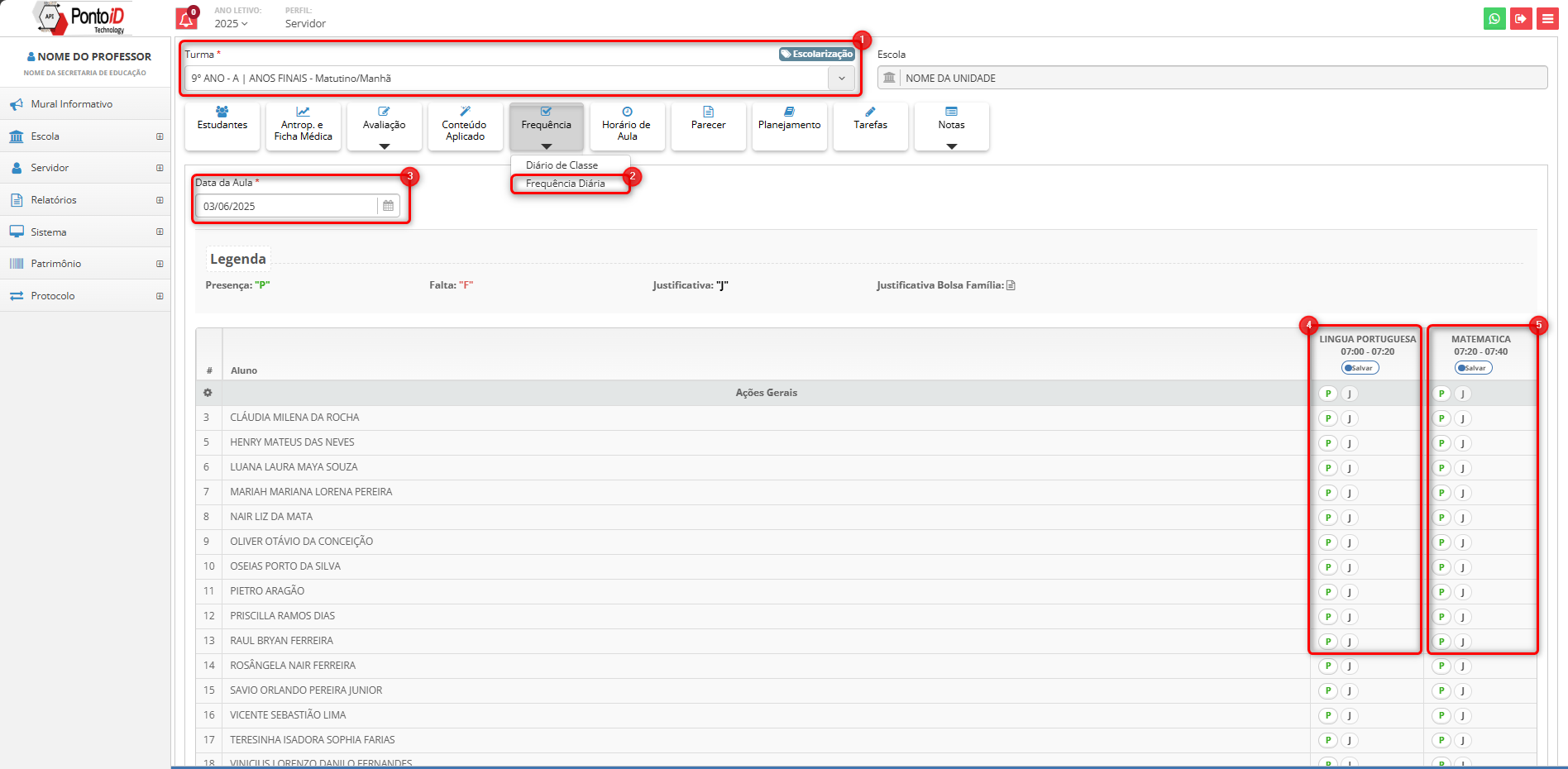Open the Turma dropdown selector
Screen dimensions: 1568x769
(841, 79)
